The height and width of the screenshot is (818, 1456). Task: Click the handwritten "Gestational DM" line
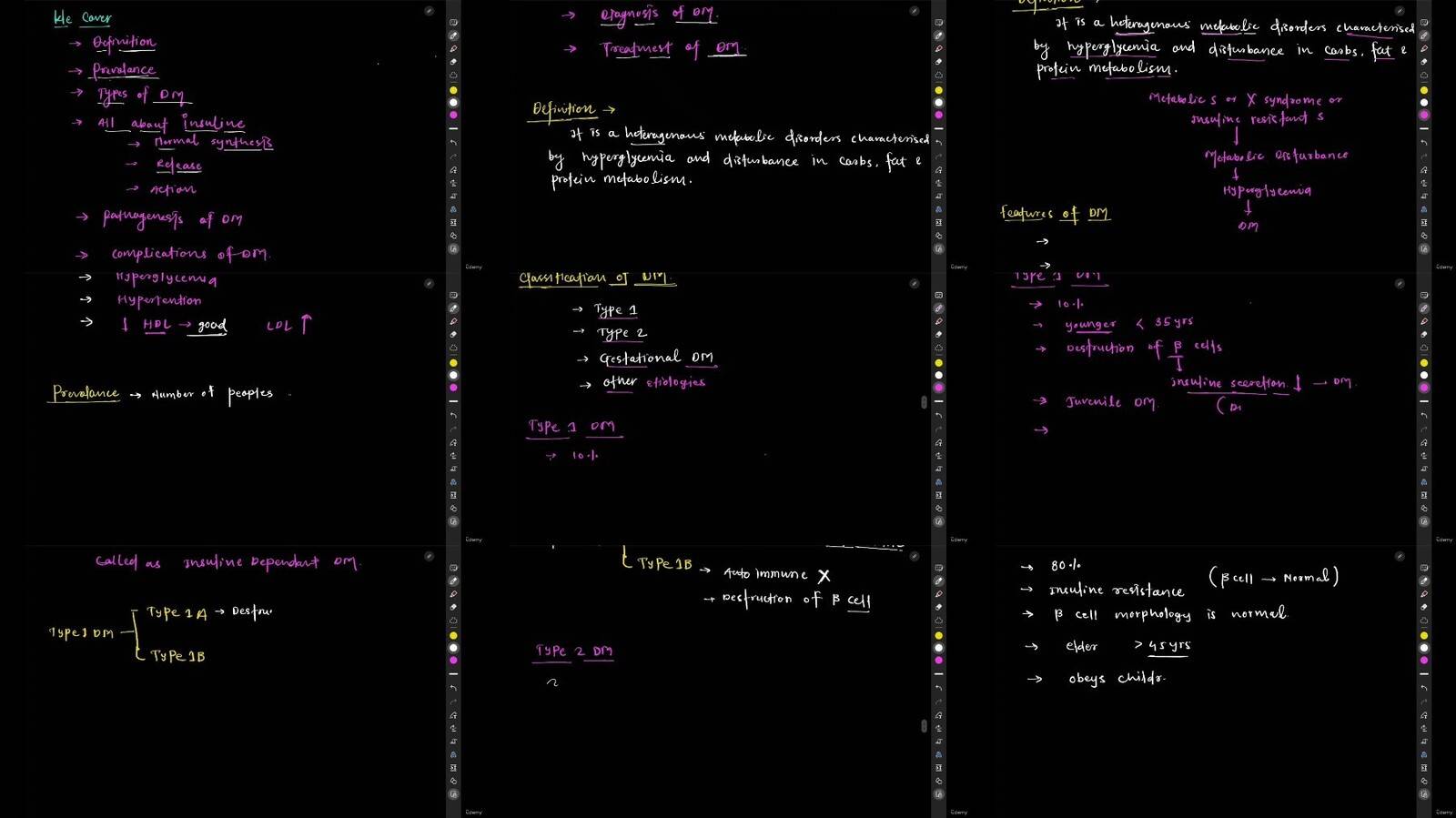[x=656, y=358]
